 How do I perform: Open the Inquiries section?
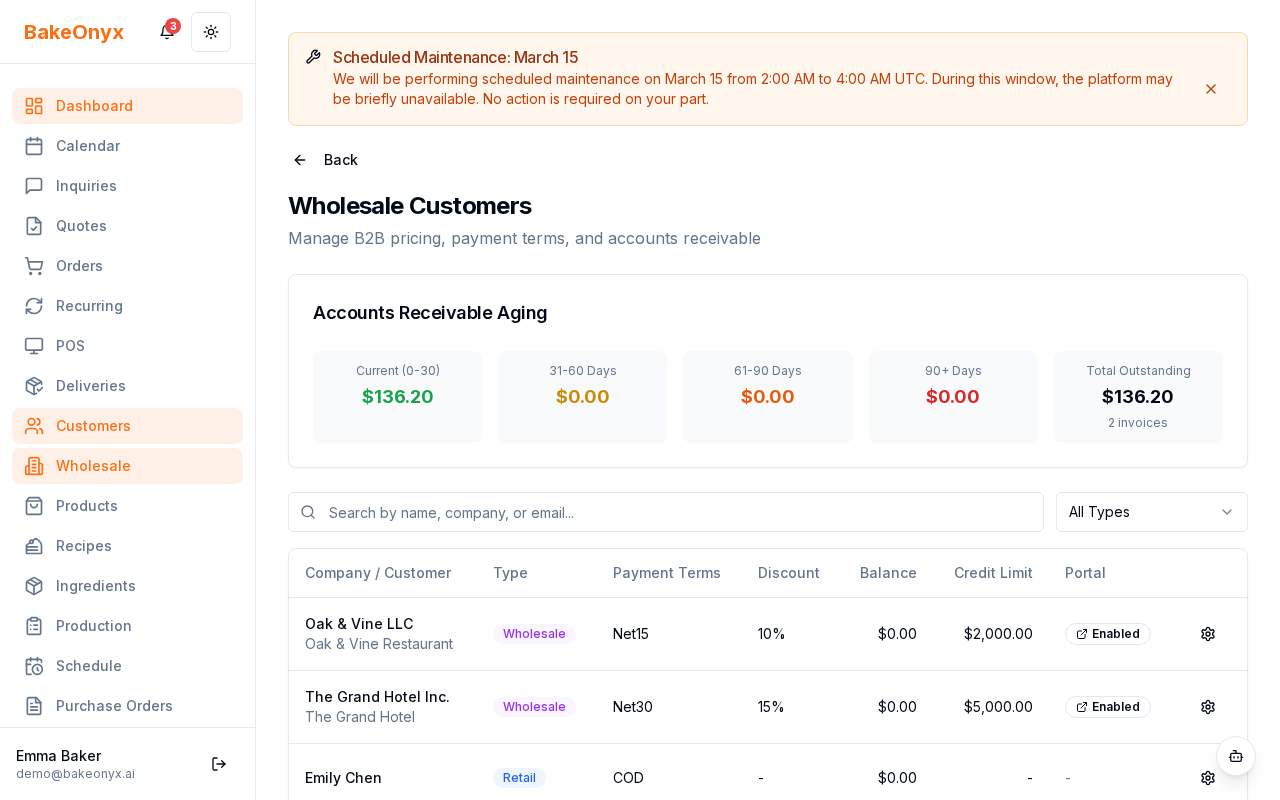pos(86,186)
